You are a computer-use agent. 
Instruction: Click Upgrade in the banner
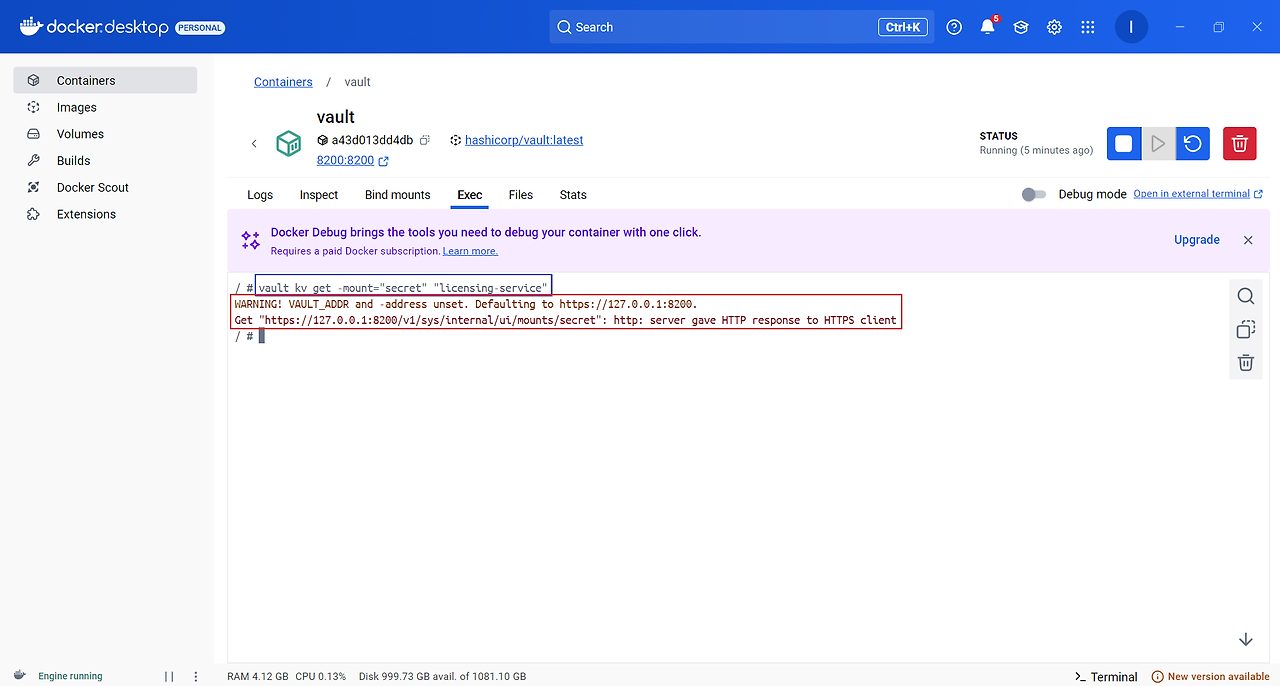click(1197, 240)
